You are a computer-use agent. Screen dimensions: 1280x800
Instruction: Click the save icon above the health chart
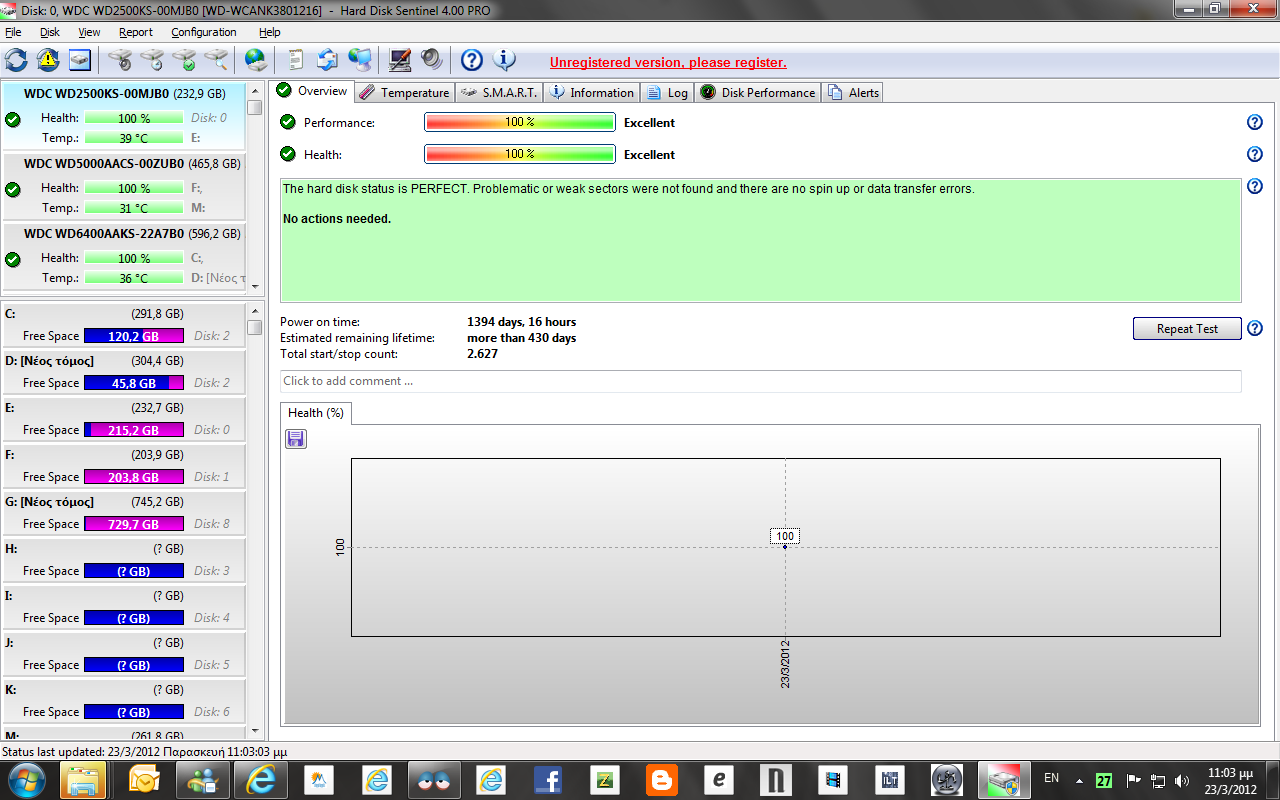click(x=296, y=439)
